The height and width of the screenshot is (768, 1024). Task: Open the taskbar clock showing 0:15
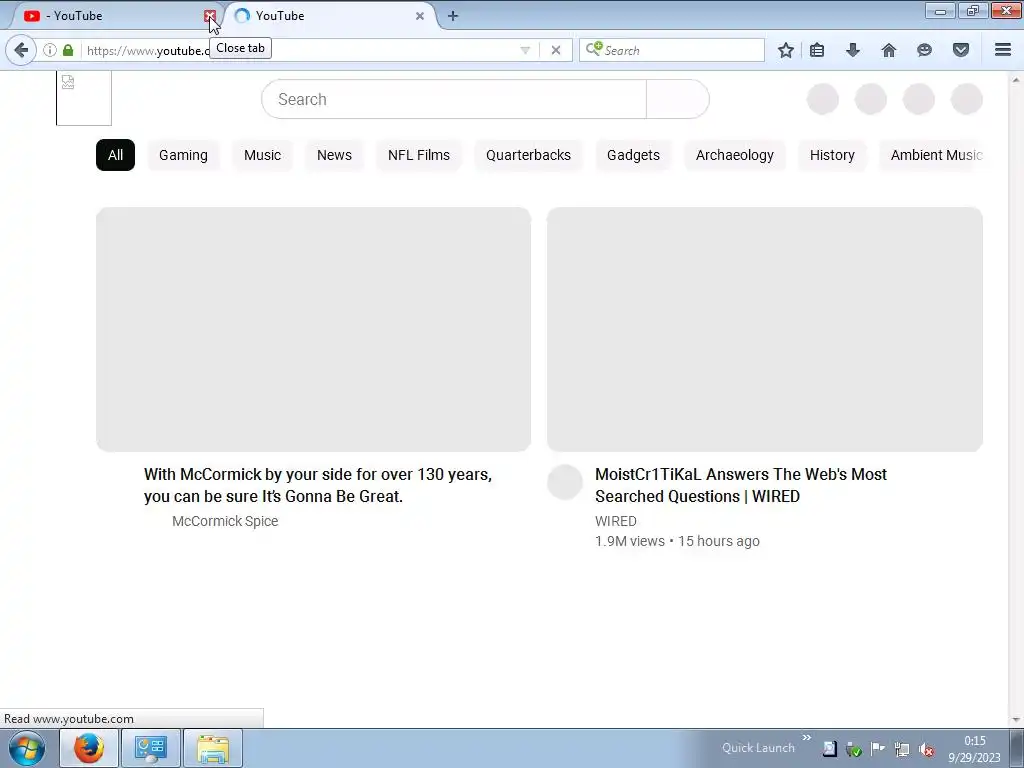point(974,748)
